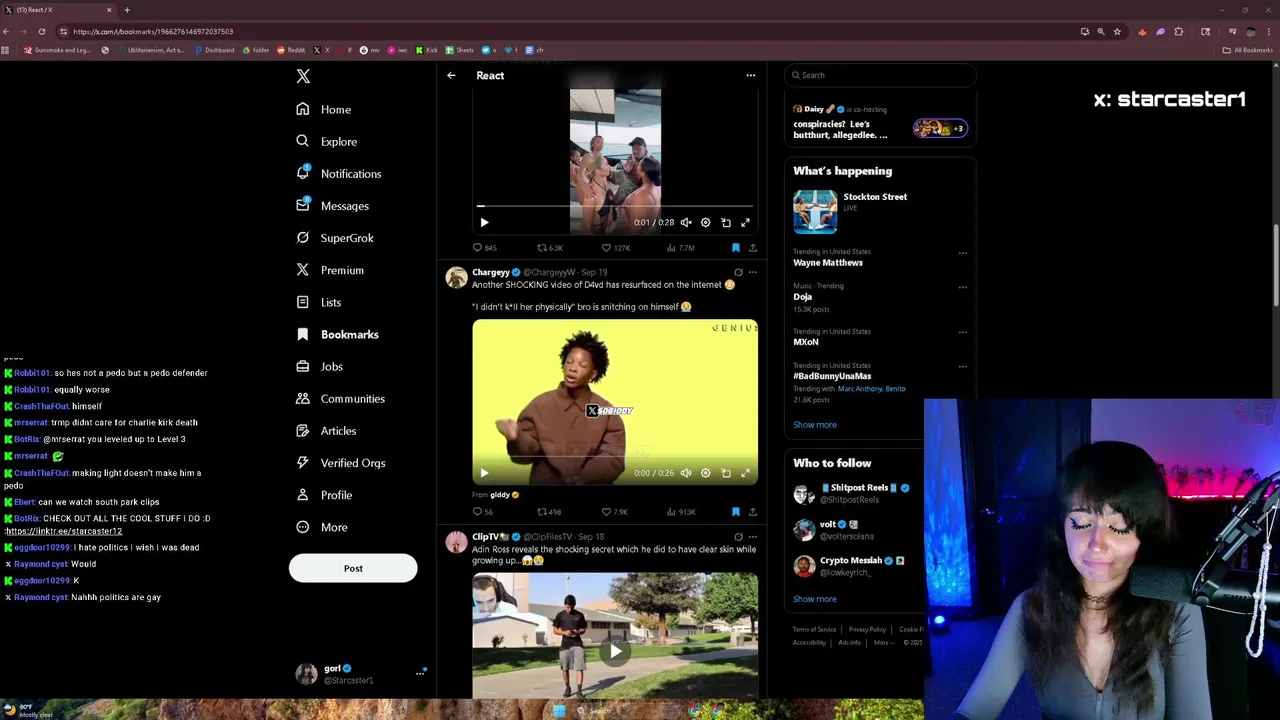Open three-dot menu on Chargeyy post
This screenshot has height=720, width=1280.
(x=753, y=272)
